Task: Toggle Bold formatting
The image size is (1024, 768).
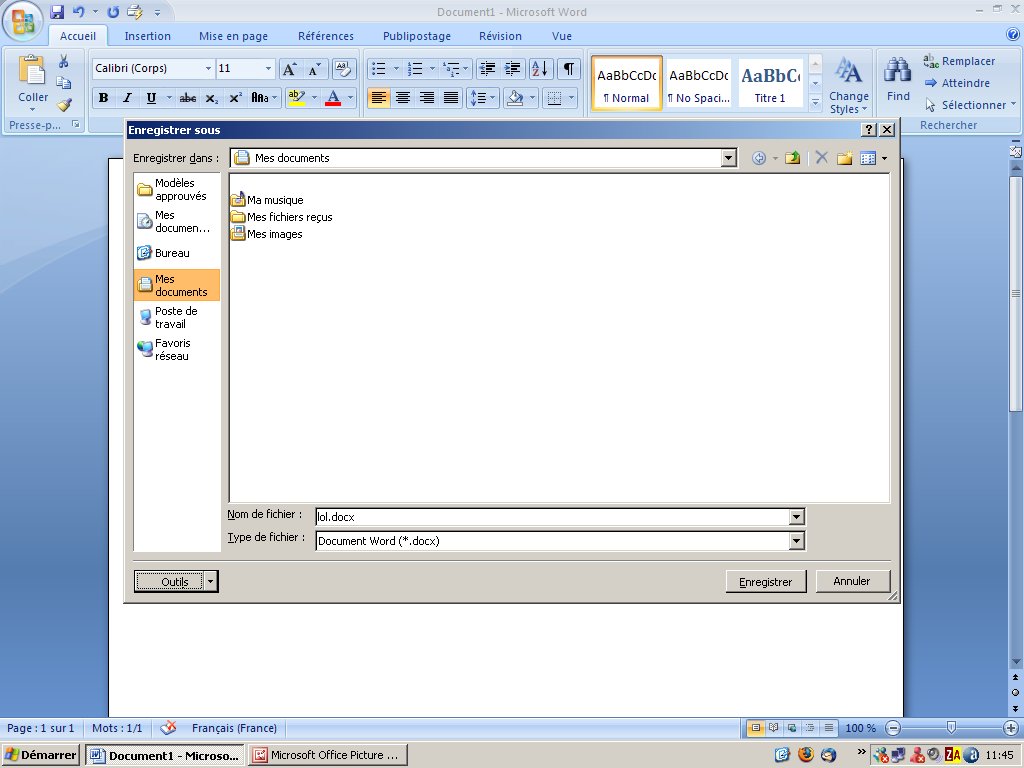Action: (103, 98)
